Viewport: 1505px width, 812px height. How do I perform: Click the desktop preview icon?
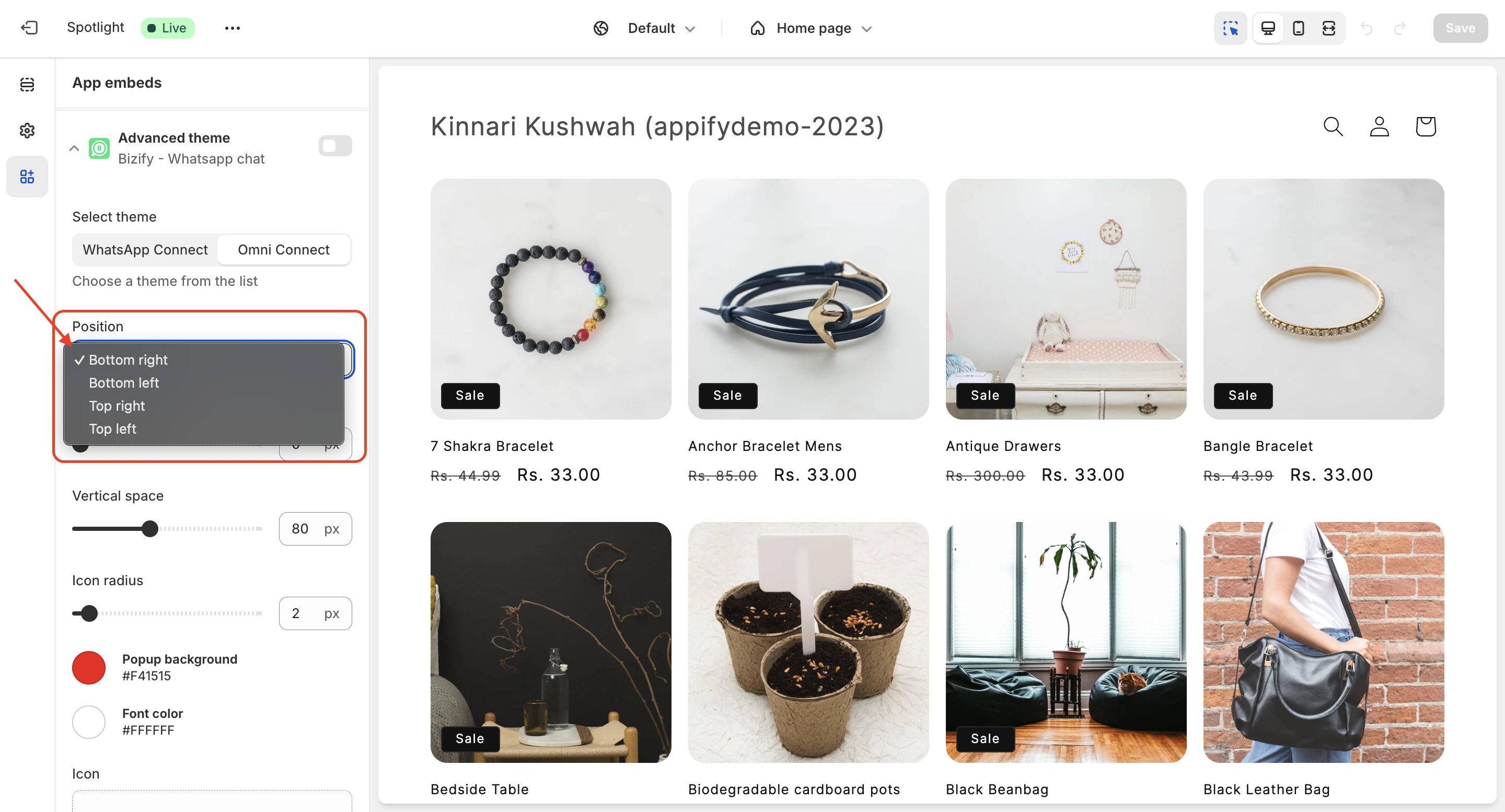(1265, 27)
